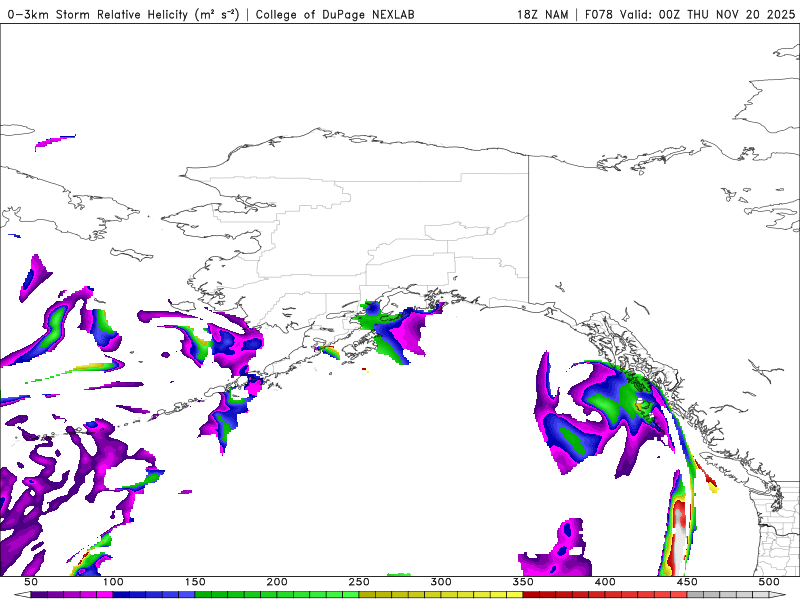Viewport: 800px width, 600px height.
Task: Click the 450 label on the color scale
Action: [687, 582]
